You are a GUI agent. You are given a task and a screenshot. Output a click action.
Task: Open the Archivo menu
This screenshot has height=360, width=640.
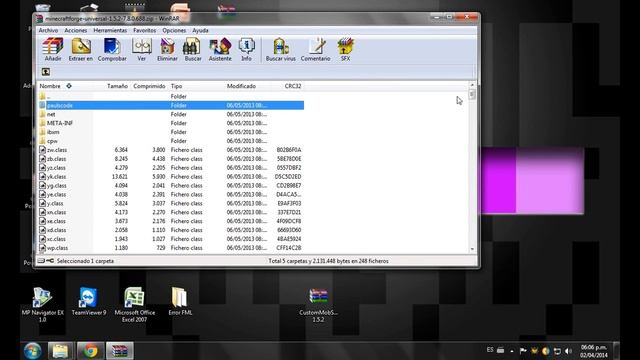coord(48,31)
